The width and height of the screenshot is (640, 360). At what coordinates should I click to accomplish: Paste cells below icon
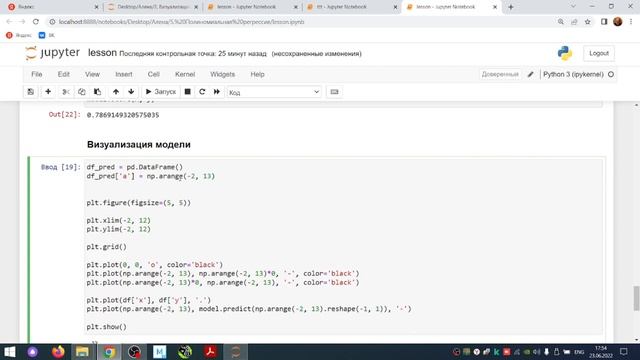coord(97,92)
